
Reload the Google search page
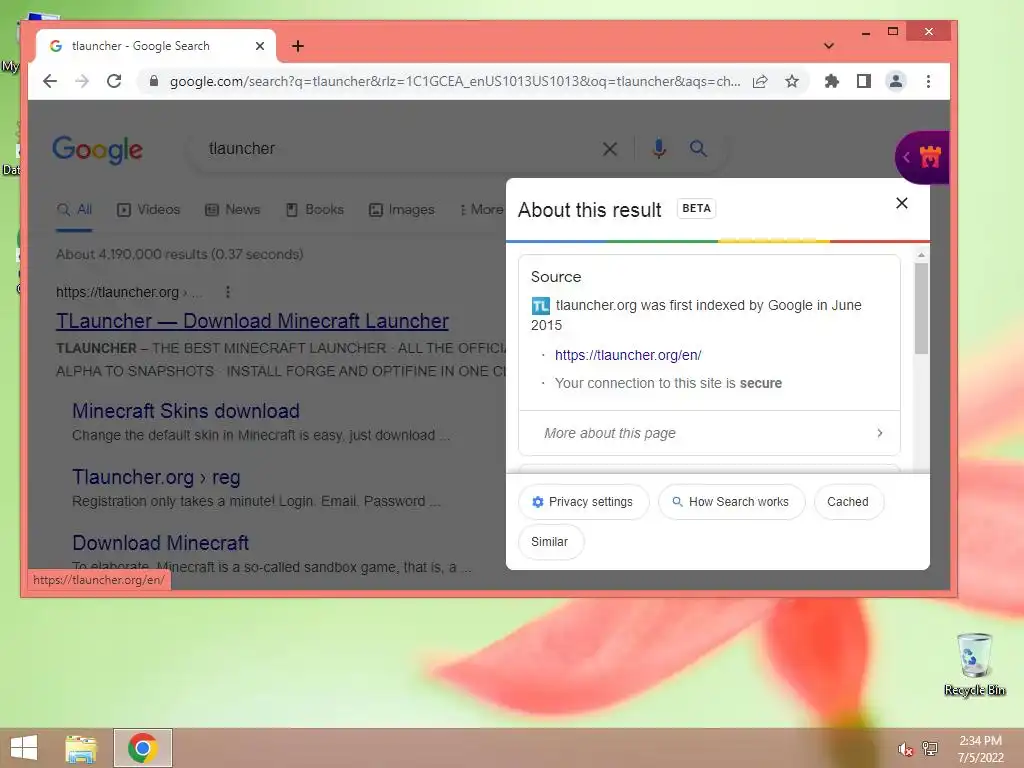pyautogui.click(x=114, y=81)
